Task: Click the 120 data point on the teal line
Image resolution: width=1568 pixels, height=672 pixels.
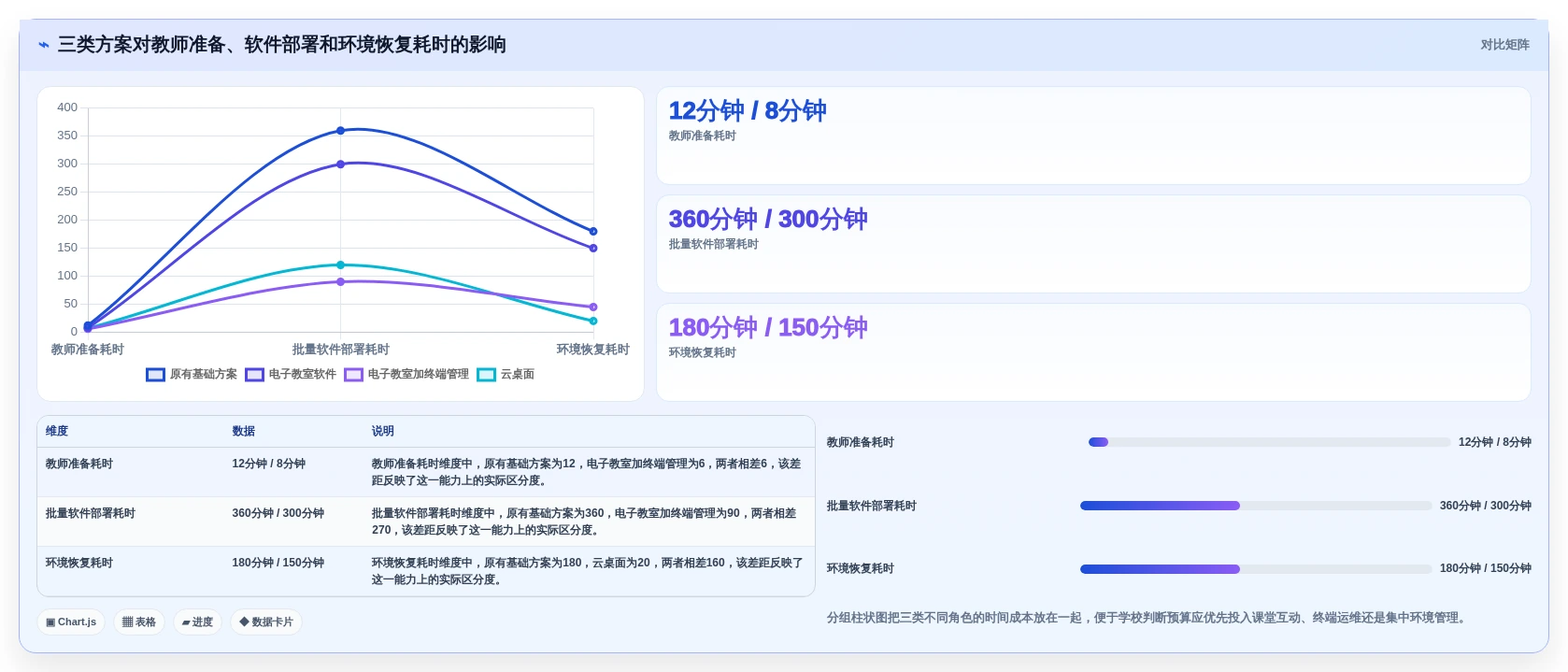Action: click(340, 265)
